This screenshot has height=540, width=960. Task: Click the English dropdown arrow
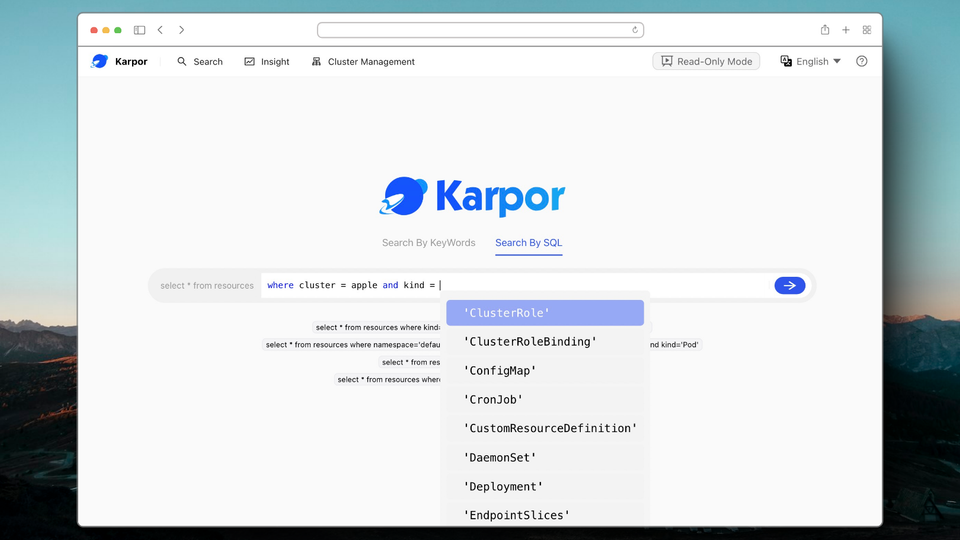tap(837, 61)
